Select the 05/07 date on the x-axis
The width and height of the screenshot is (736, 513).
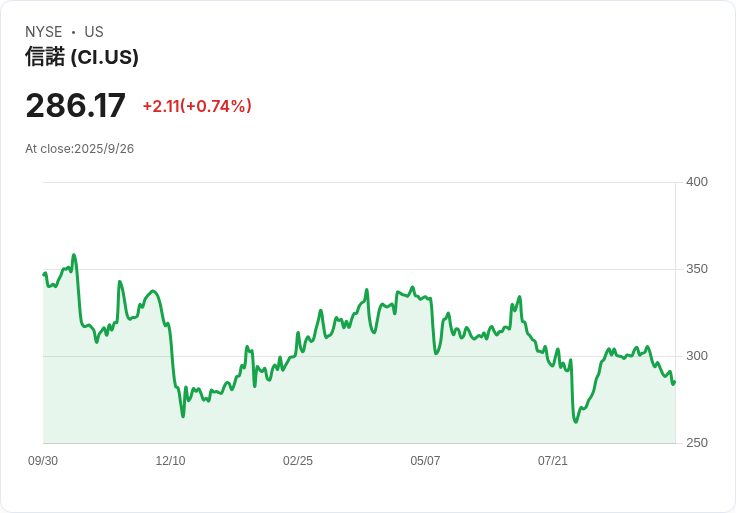click(x=425, y=461)
